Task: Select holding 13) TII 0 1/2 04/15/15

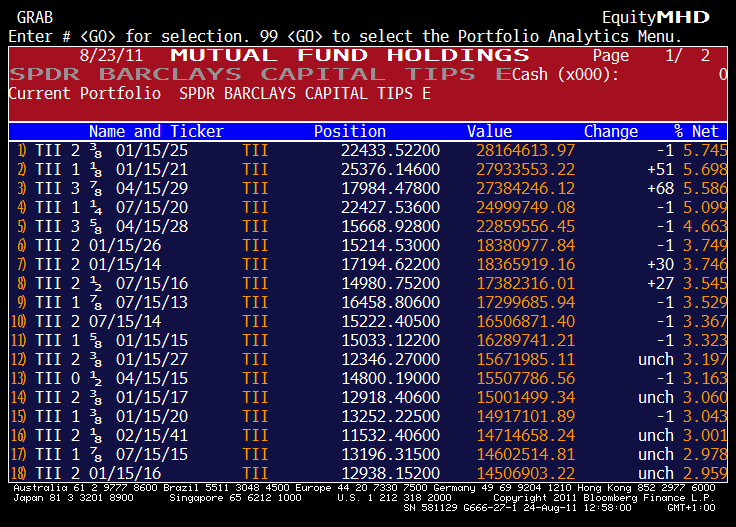Action: pos(368,379)
